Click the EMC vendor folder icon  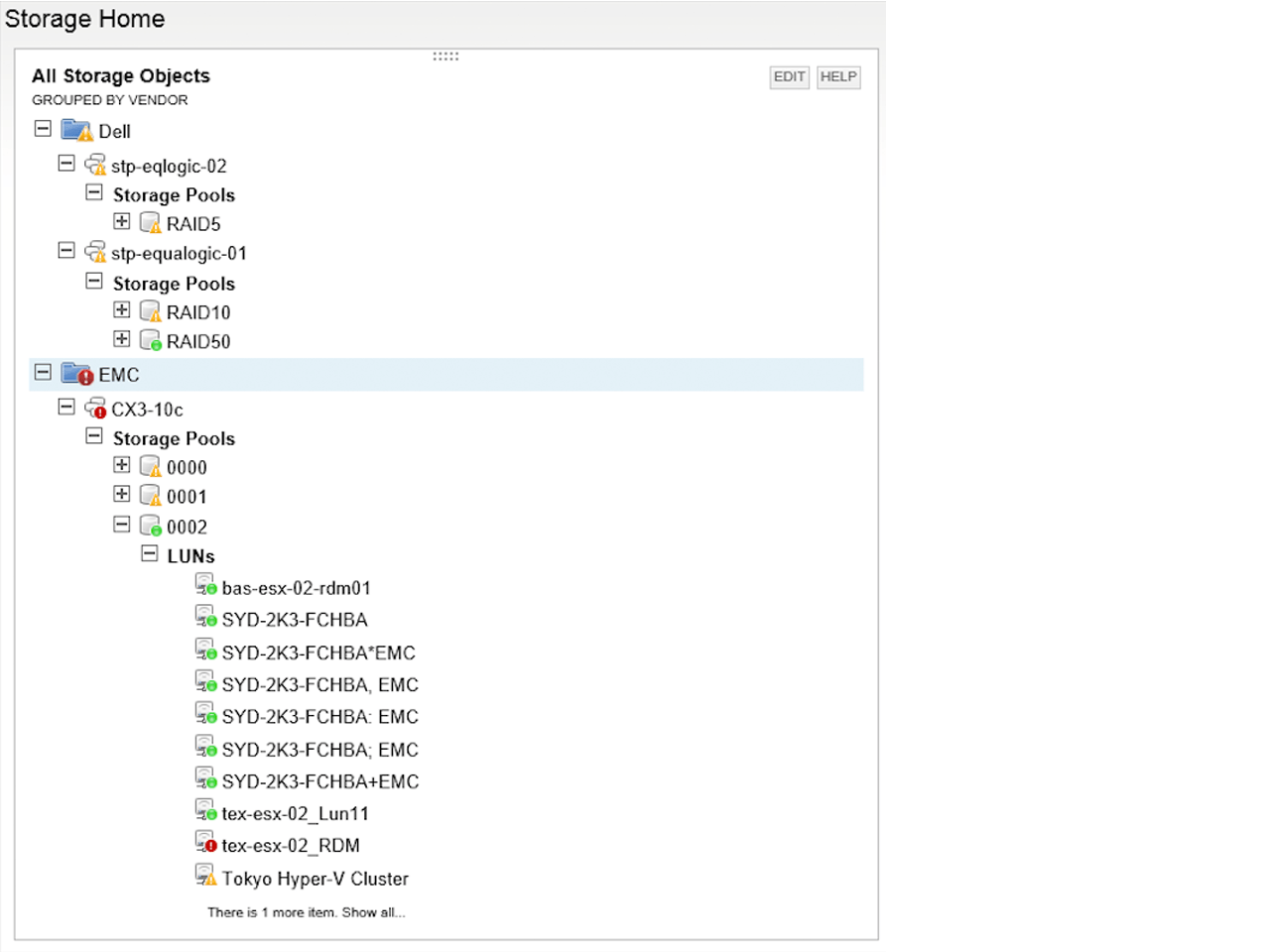point(76,374)
